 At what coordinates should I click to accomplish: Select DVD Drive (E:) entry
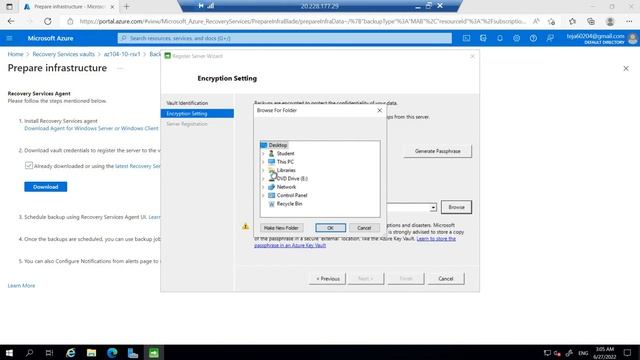292,178
